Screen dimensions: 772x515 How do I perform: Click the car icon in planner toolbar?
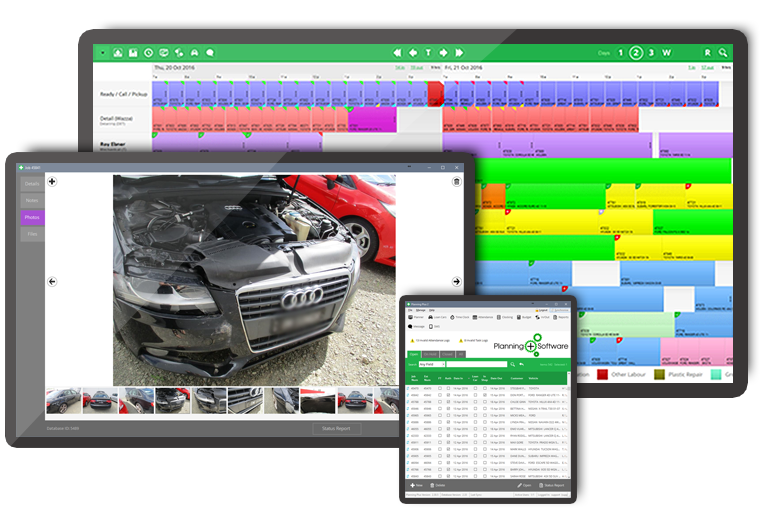pyautogui.click(x=194, y=53)
